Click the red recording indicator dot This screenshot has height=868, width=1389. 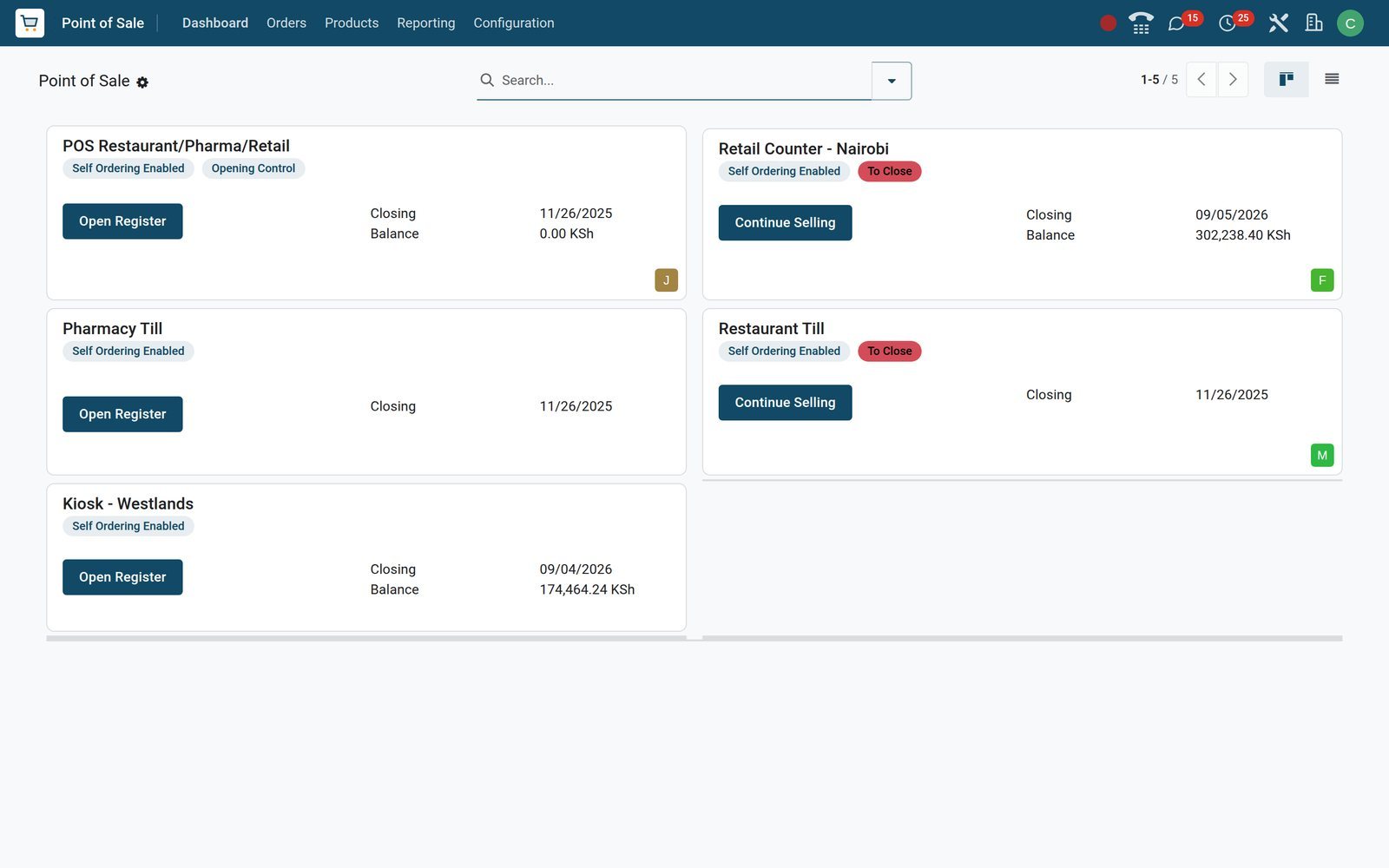[1108, 23]
